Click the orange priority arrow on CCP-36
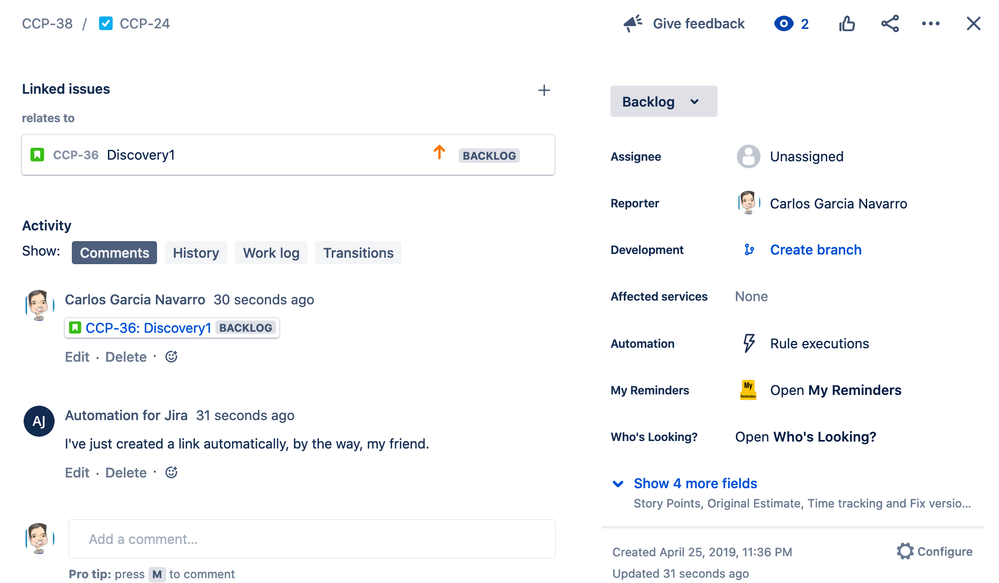The width and height of the screenshot is (999, 583). click(439, 152)
